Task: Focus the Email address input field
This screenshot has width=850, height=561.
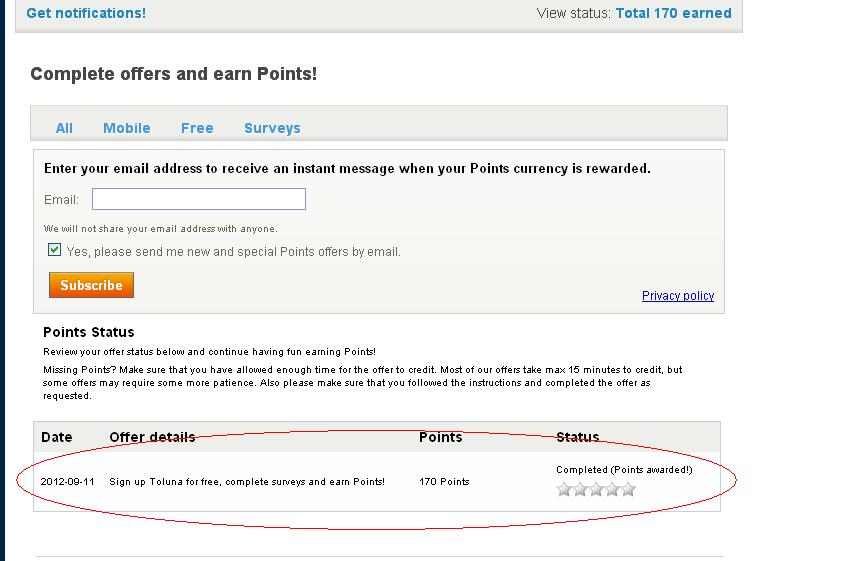Action: pyautogui.click(x=199, y=199)
